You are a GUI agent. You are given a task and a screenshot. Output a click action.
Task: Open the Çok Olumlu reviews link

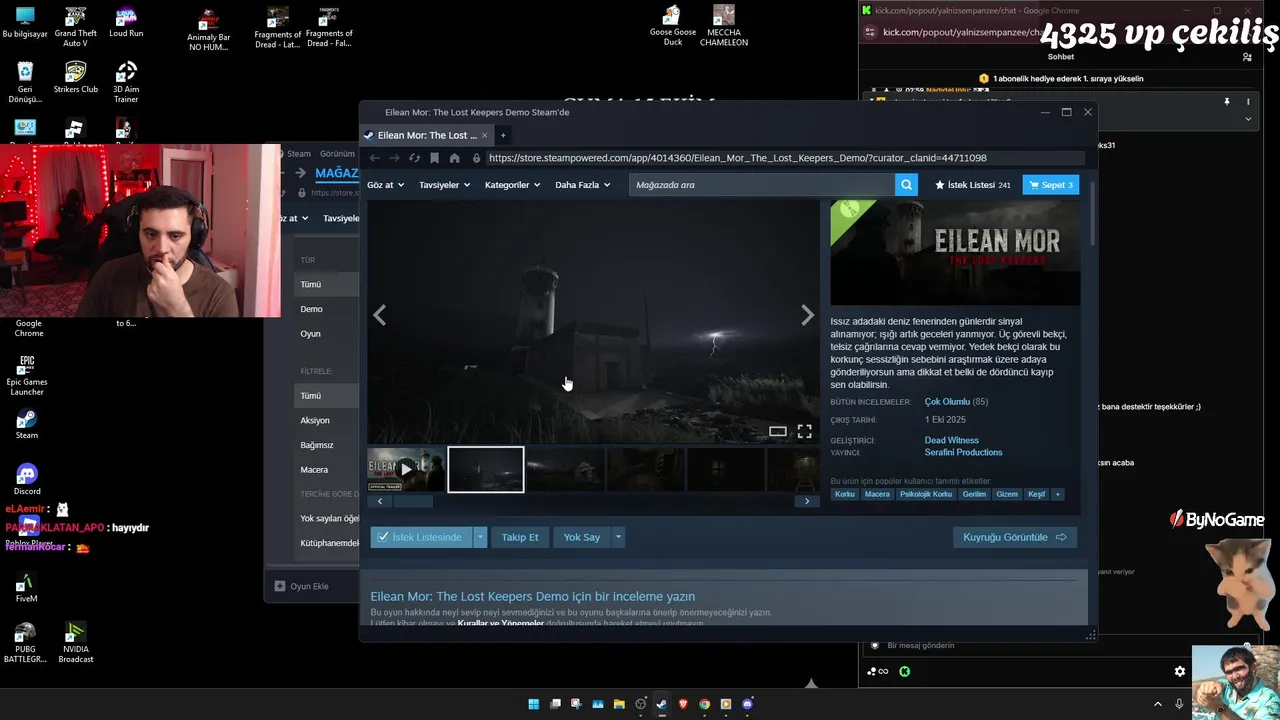tap(947, 402)
